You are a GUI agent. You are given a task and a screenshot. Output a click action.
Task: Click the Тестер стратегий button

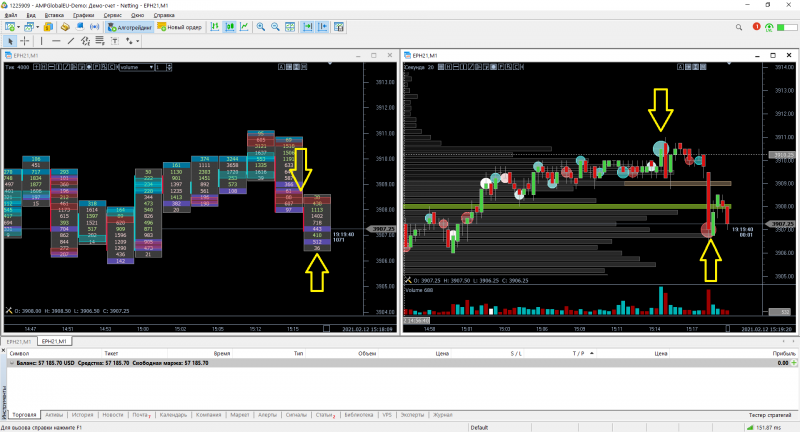[x=769, y=415]
